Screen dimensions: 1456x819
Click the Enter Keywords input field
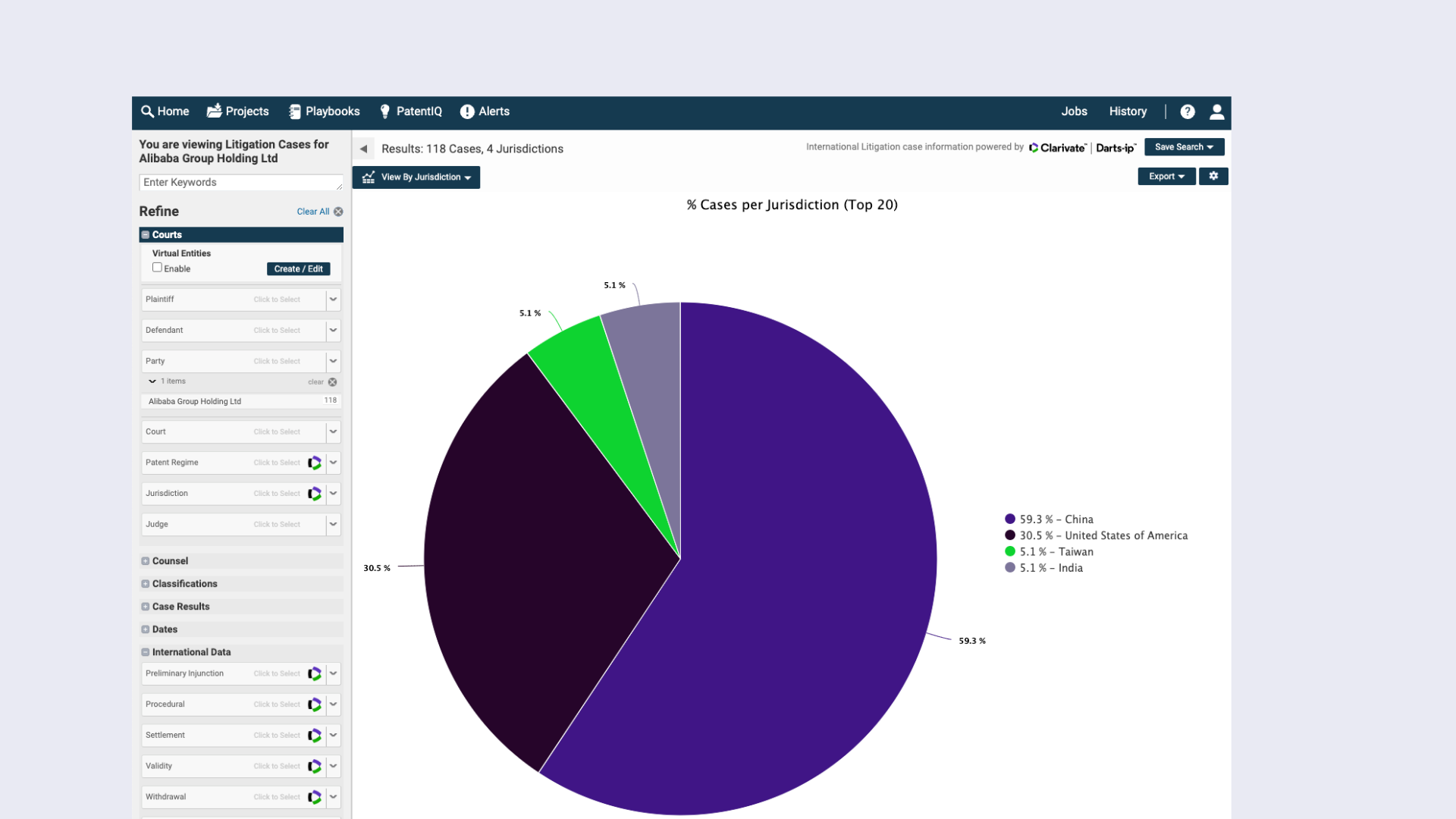pos(241,183)
